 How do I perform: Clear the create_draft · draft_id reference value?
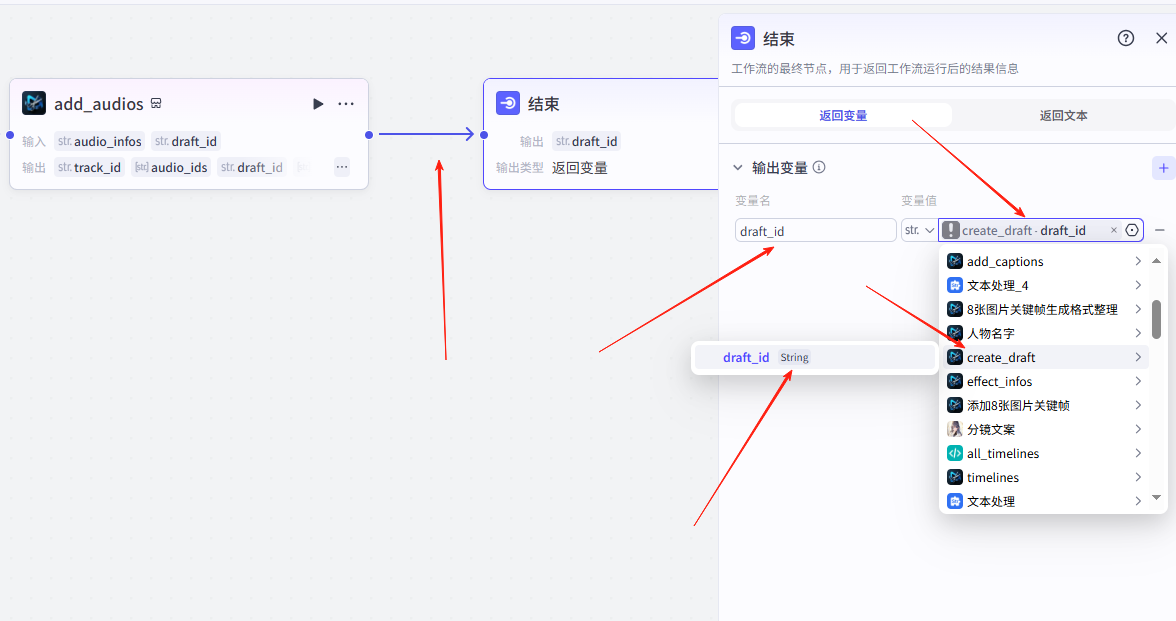pyautogui.click(x=1114, y=230)
